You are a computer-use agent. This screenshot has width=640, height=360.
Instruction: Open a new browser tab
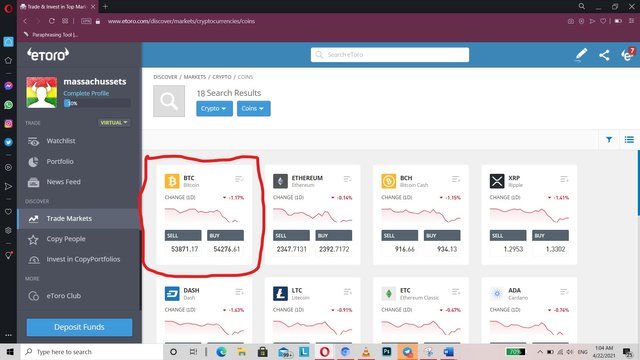coord(105,7)
